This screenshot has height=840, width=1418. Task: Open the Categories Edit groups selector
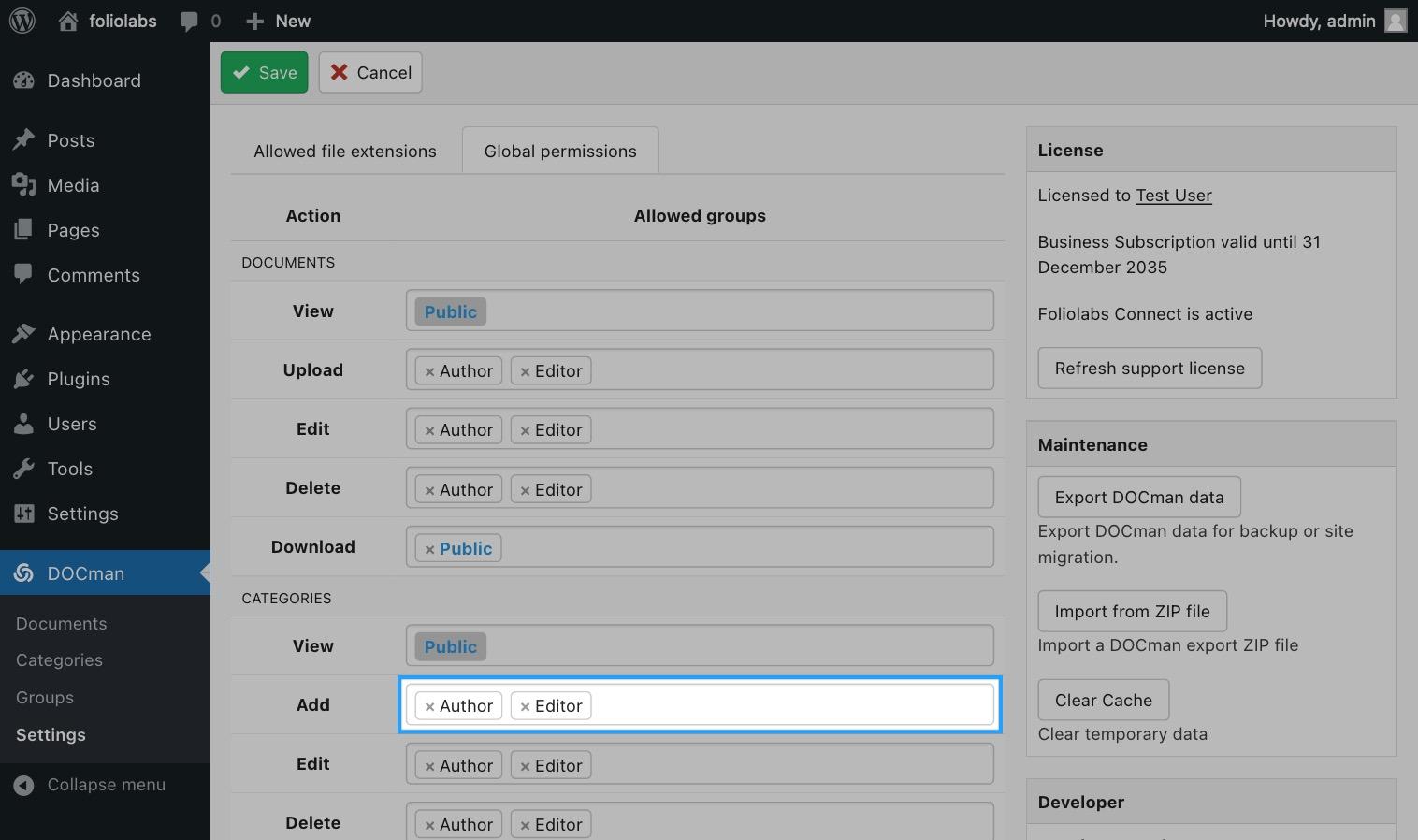700,764
